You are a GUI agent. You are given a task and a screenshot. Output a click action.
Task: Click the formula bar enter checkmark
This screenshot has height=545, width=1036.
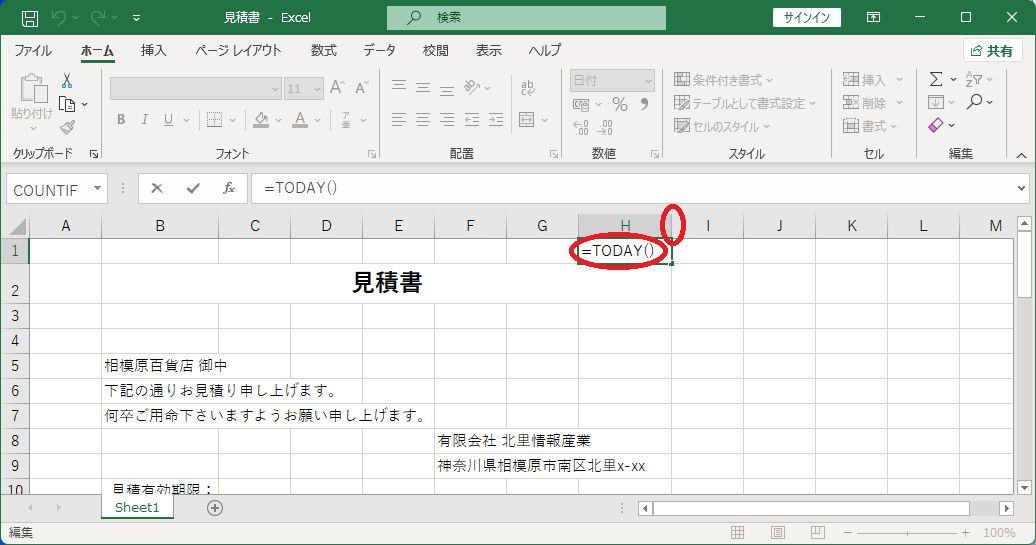click(193, 189)
